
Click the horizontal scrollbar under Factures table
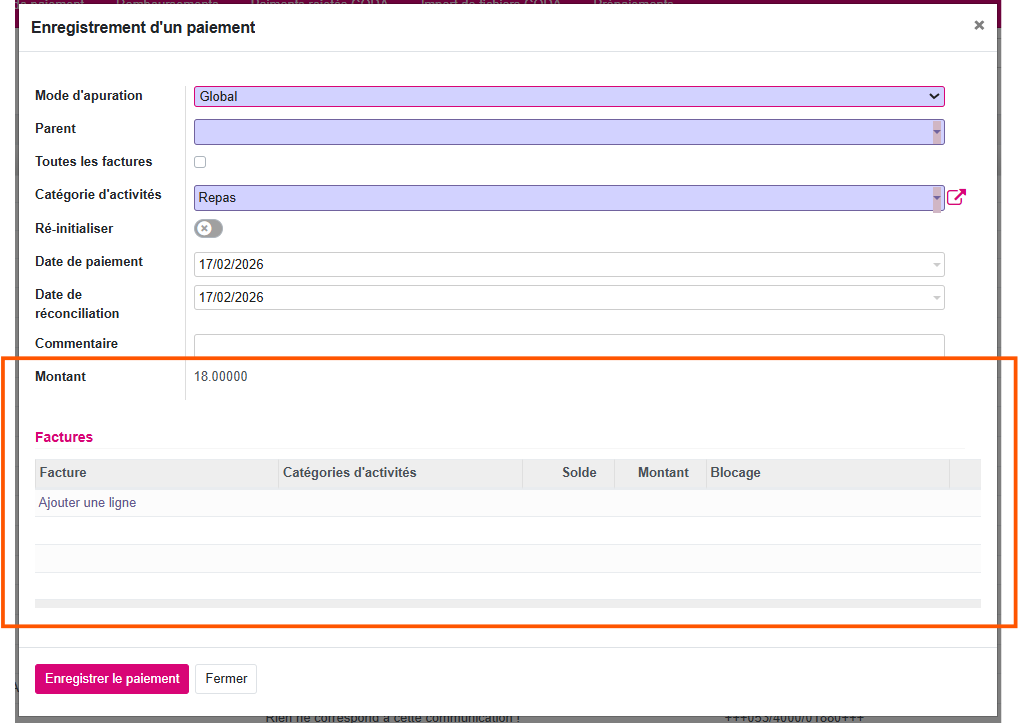click(507, 603)
